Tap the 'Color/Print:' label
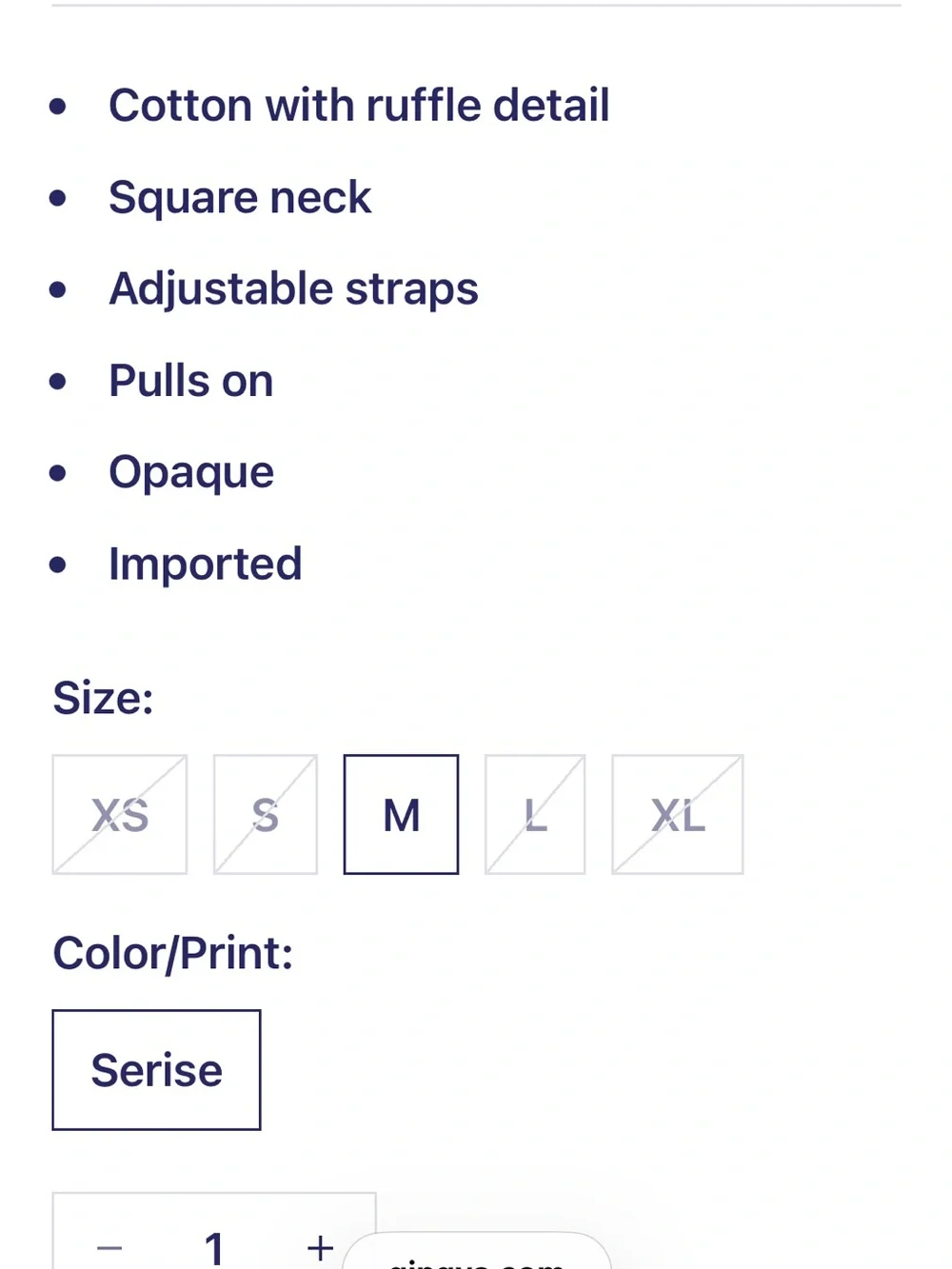Image resolution: width=952 pixels, height=1269 pixels. pyautogui.click(x=173, y=953)
